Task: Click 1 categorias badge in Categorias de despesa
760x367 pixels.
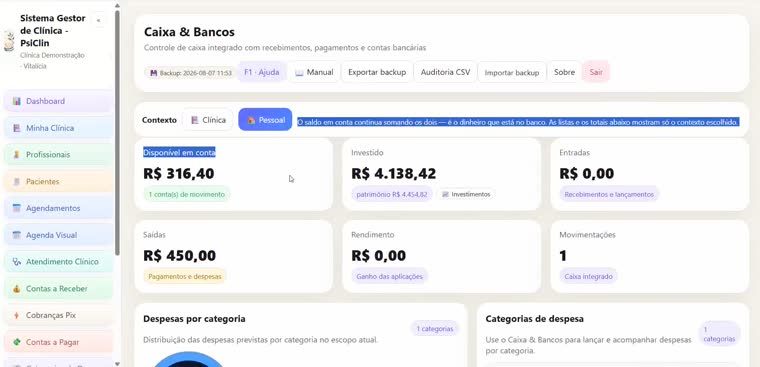Action: pos(719,334)
